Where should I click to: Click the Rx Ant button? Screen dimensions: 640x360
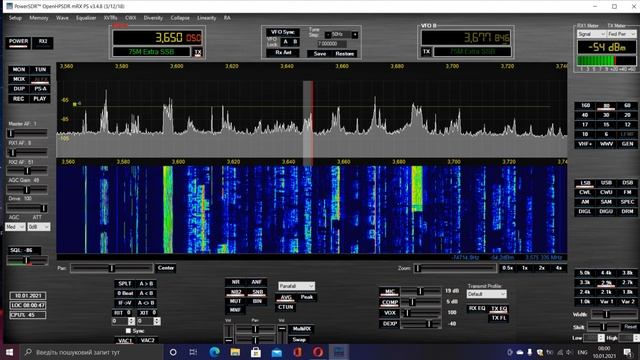click(x=283, y=53)
